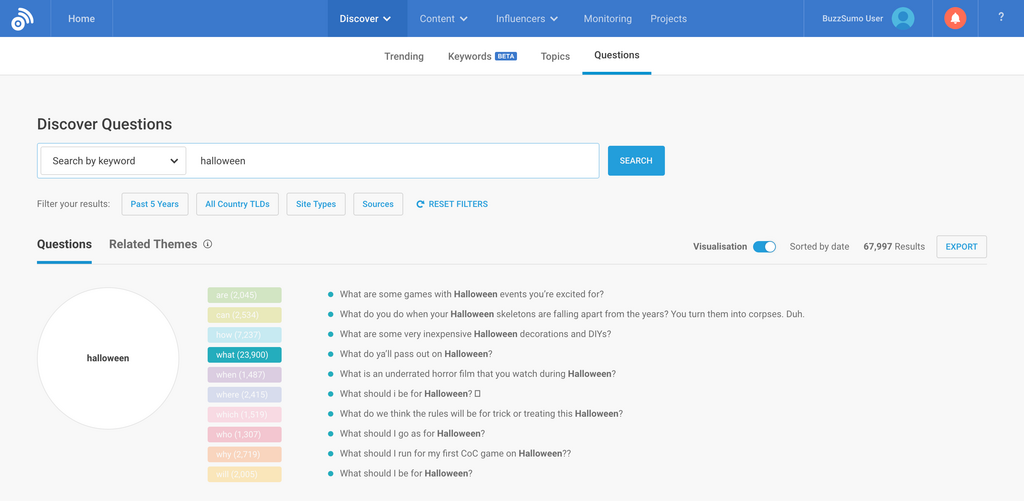Click the Related Themes info icon
This screenshot has height=501, width=1024.
[x=208, y=244]
